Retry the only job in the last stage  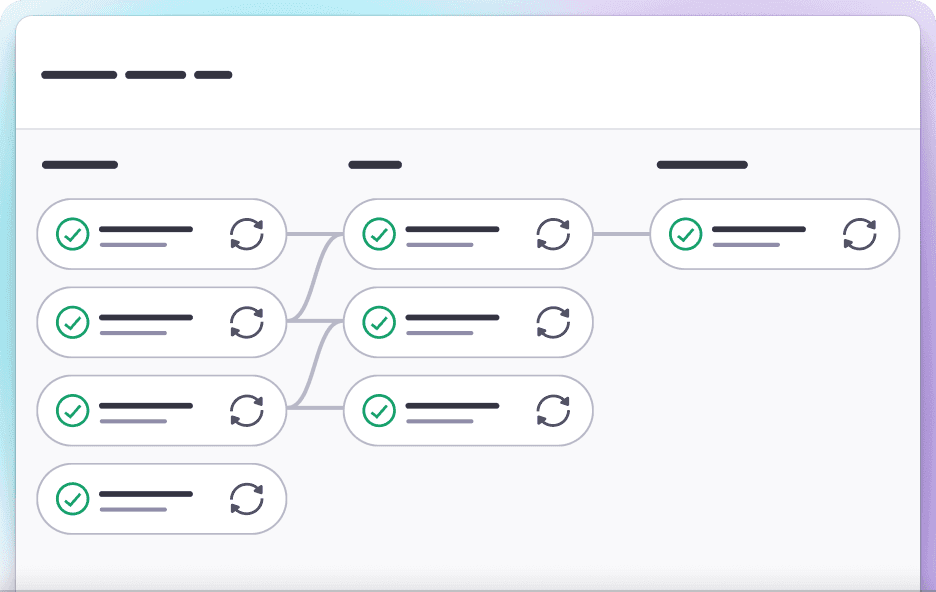click(859, 234)
